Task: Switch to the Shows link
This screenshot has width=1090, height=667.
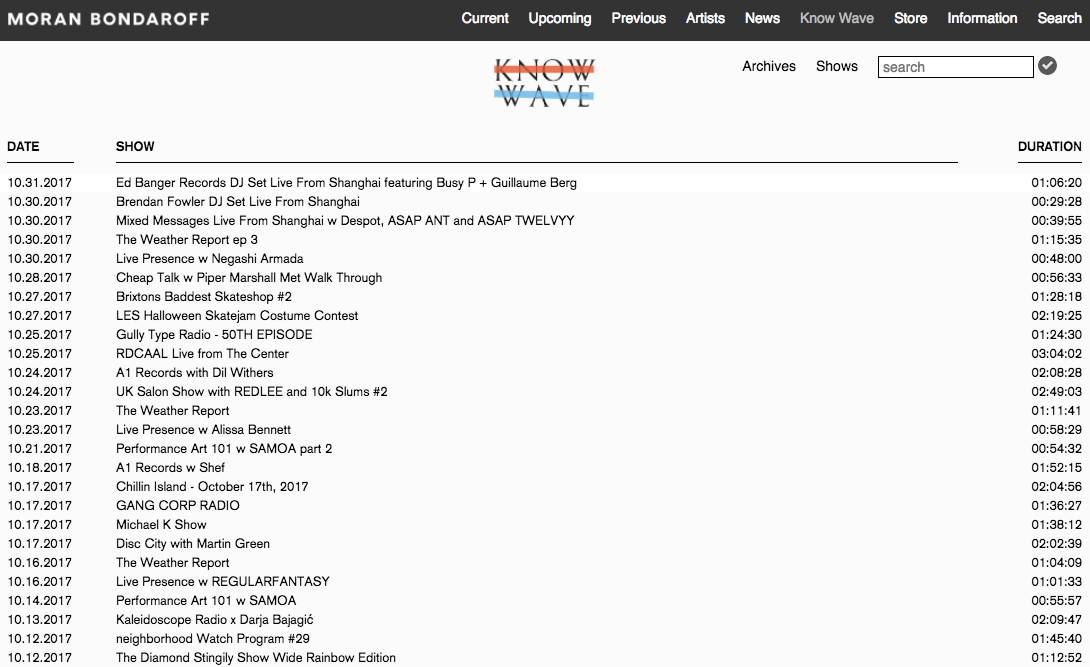Action: click(836, 67)
